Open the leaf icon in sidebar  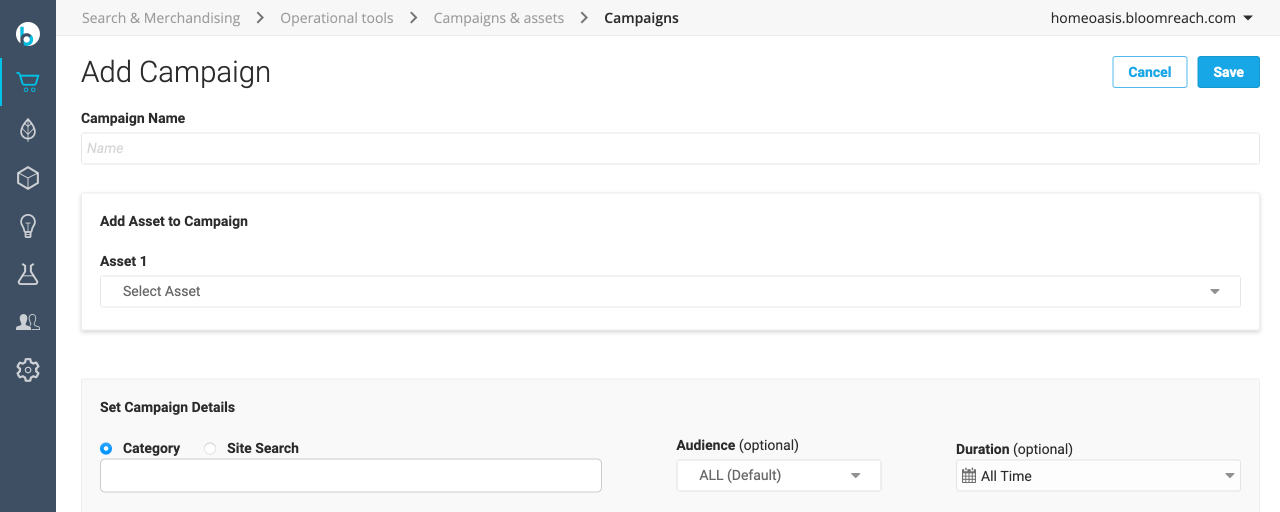point(28,130)
